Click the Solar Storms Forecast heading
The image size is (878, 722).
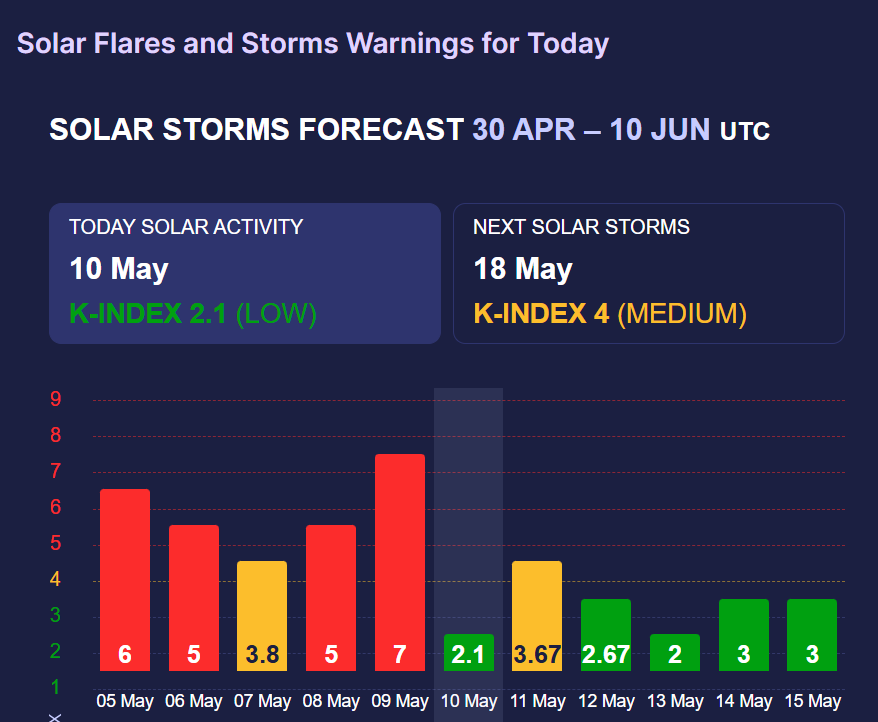coord(409,130)
